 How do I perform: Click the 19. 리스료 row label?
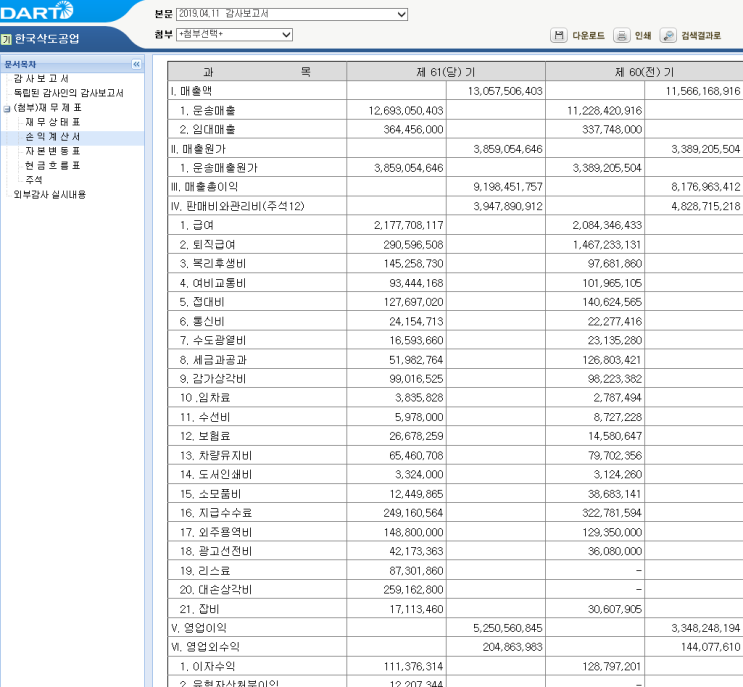[x=205, y=570]
